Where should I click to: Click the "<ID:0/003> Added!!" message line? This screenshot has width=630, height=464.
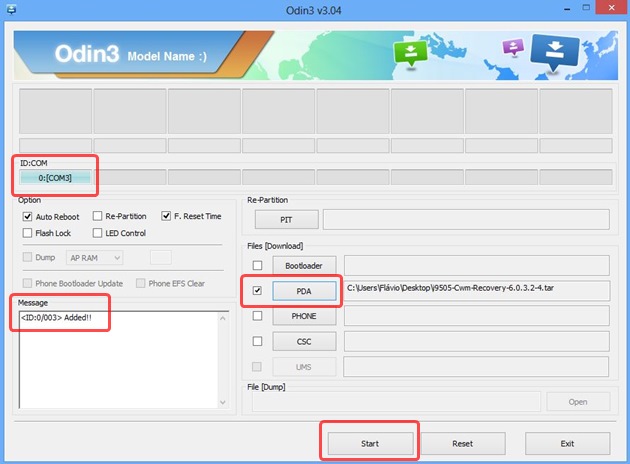(56, 317)
